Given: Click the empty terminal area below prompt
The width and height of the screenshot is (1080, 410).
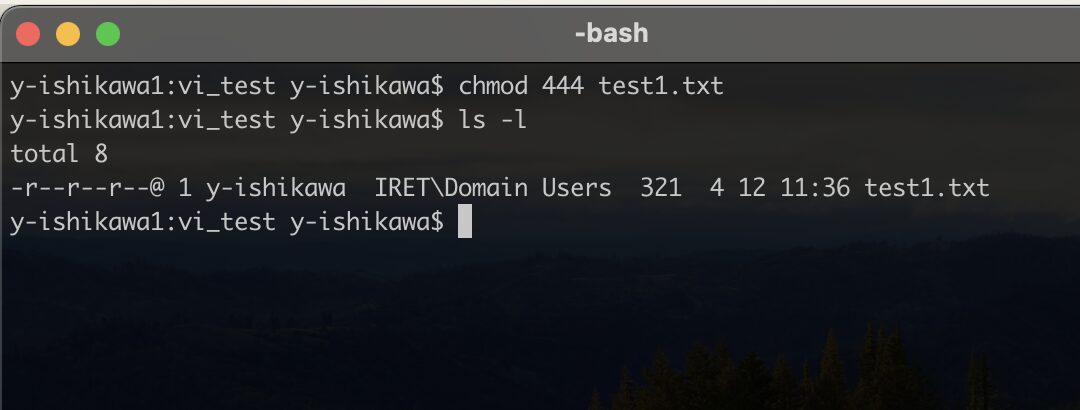Looking at the screenshot, I should click(x=540, y=324).
